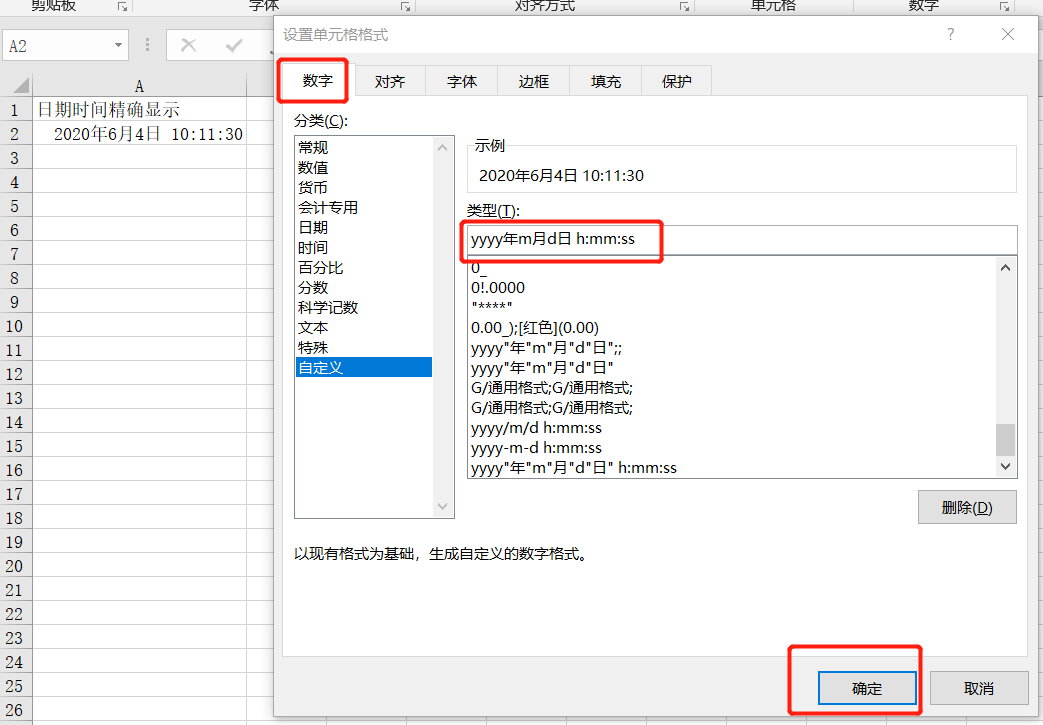Open the 对齐 tab
This screenshot has height=725, width=1043.
coord(390,81)
